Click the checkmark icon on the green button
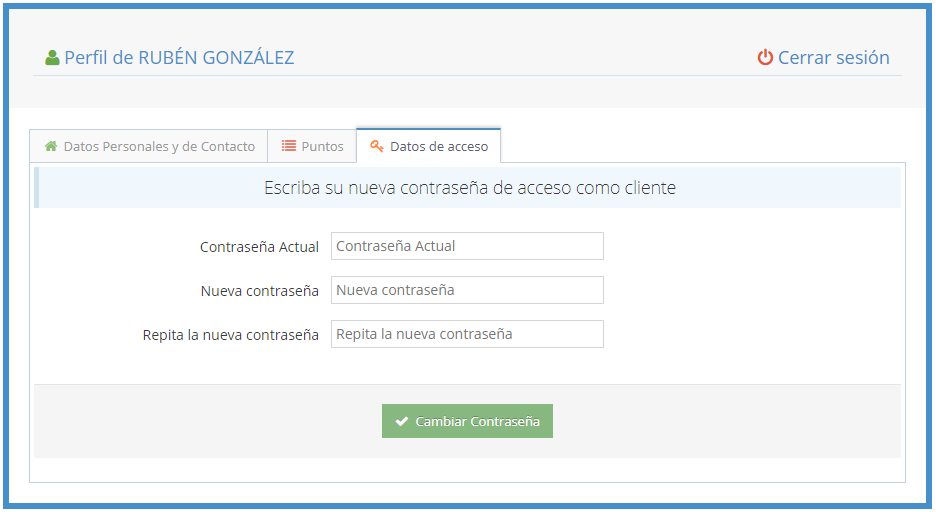The height and width of the screenshot is (512, 936). click(x=402, y=422)
